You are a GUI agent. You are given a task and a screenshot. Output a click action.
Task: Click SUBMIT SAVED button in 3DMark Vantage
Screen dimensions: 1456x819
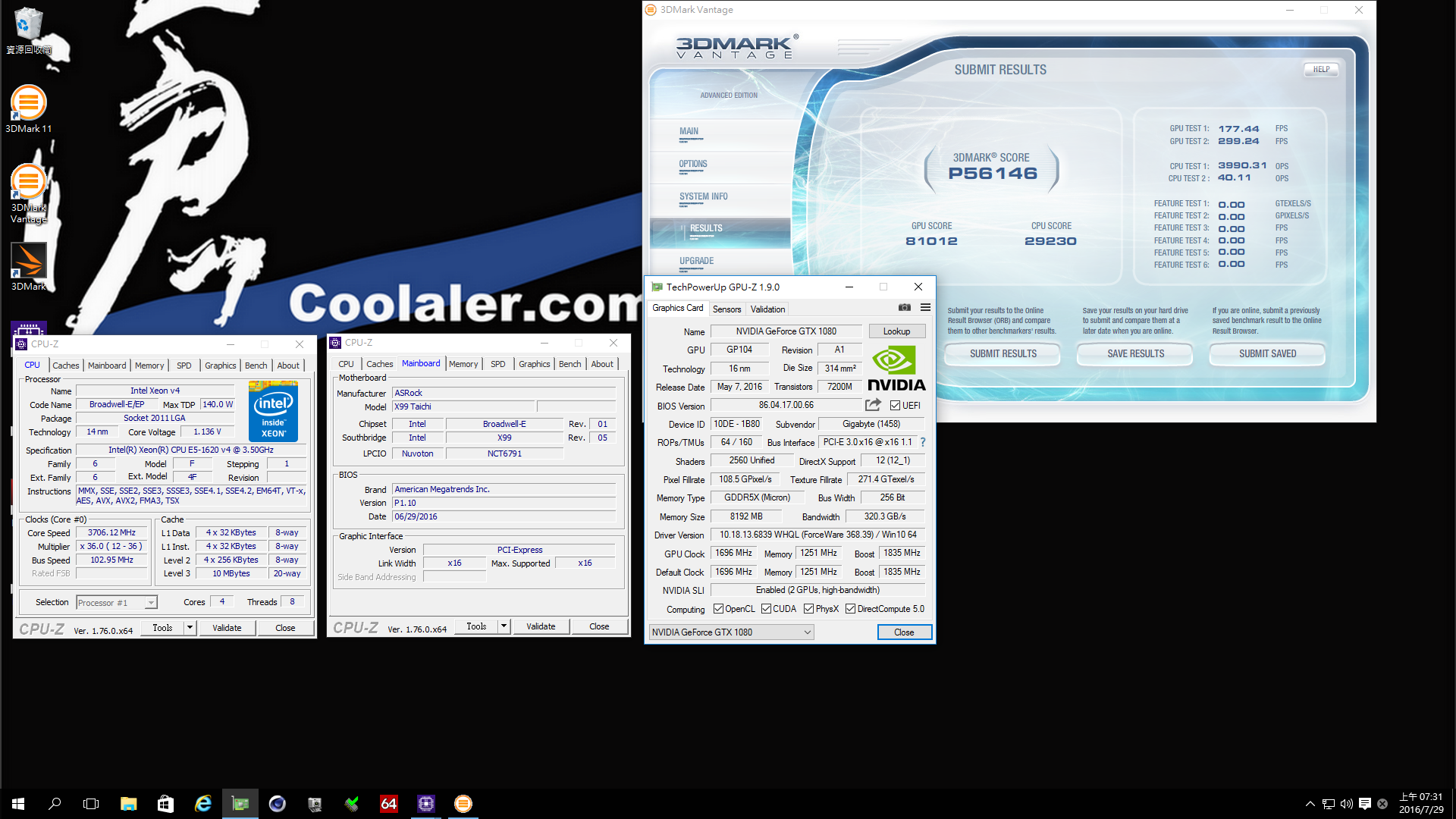pos(1267,354)
